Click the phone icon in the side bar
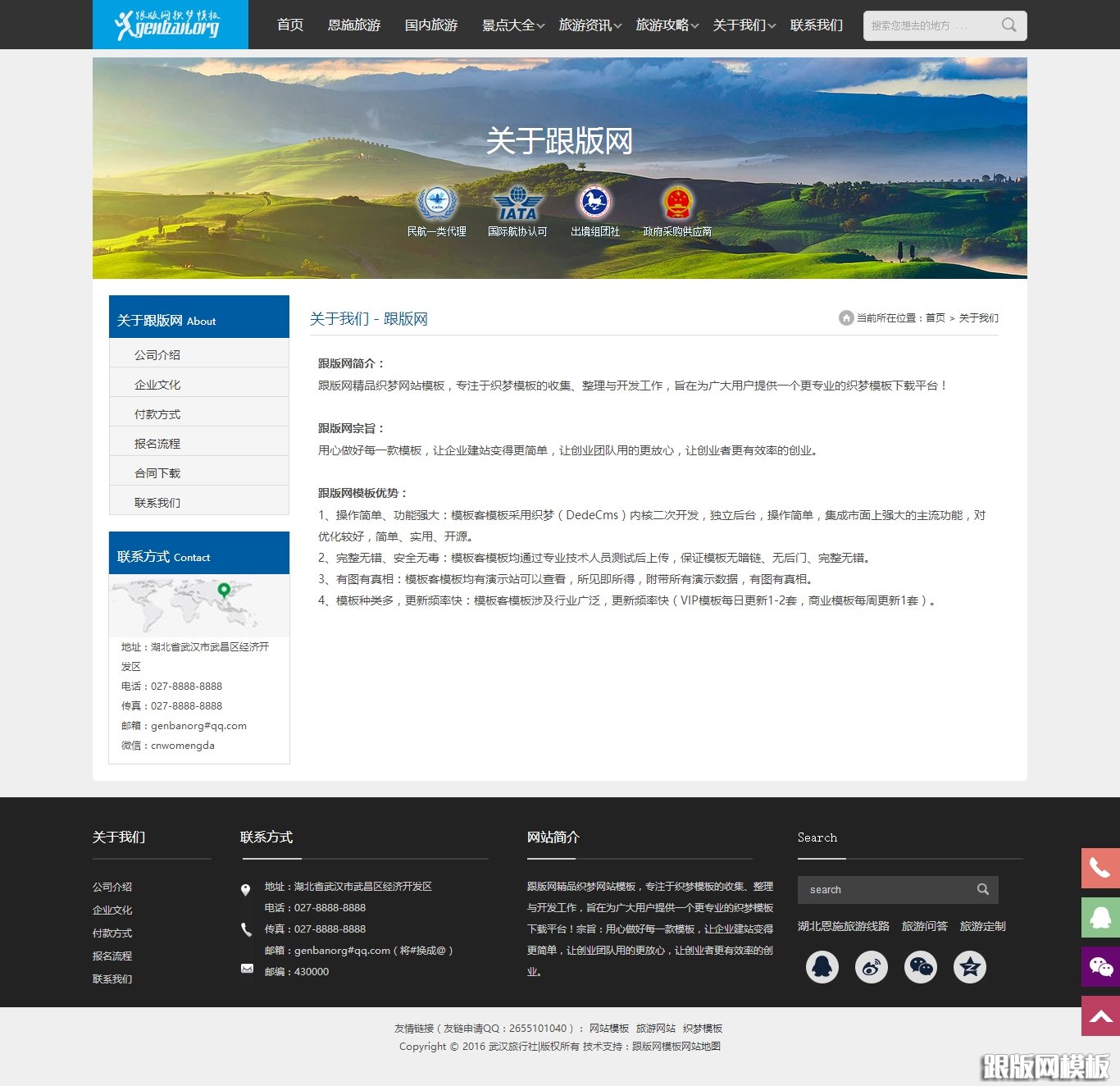Screen dimensions: 1120x1086 click(x=1101, y=869)
